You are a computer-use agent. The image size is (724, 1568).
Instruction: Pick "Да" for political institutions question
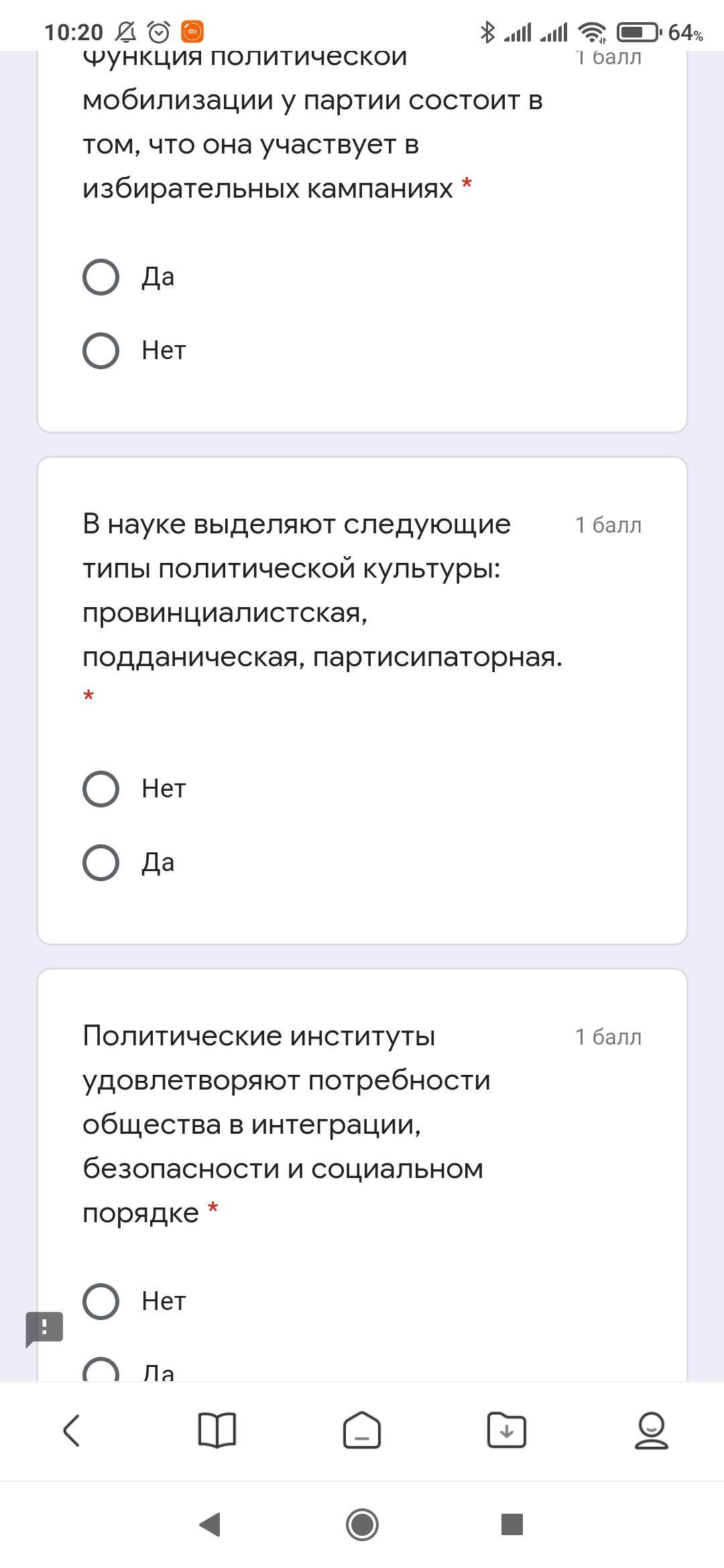tap(101, 1370)
